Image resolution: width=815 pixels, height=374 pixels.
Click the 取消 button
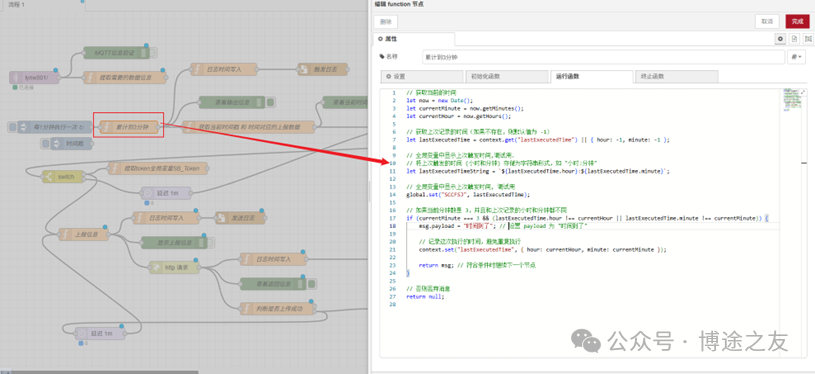pos(767,21)
